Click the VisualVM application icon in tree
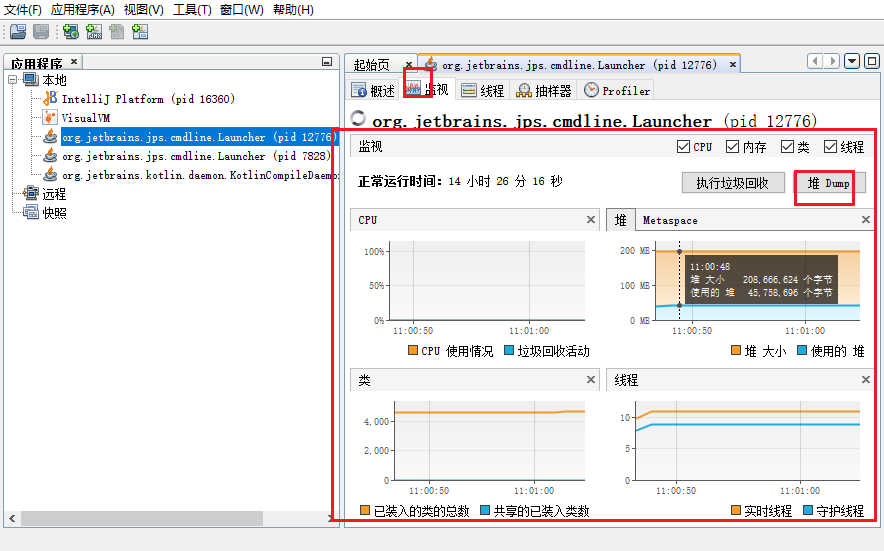Screen dimensions: 884x551 click(x=50, y=117)
